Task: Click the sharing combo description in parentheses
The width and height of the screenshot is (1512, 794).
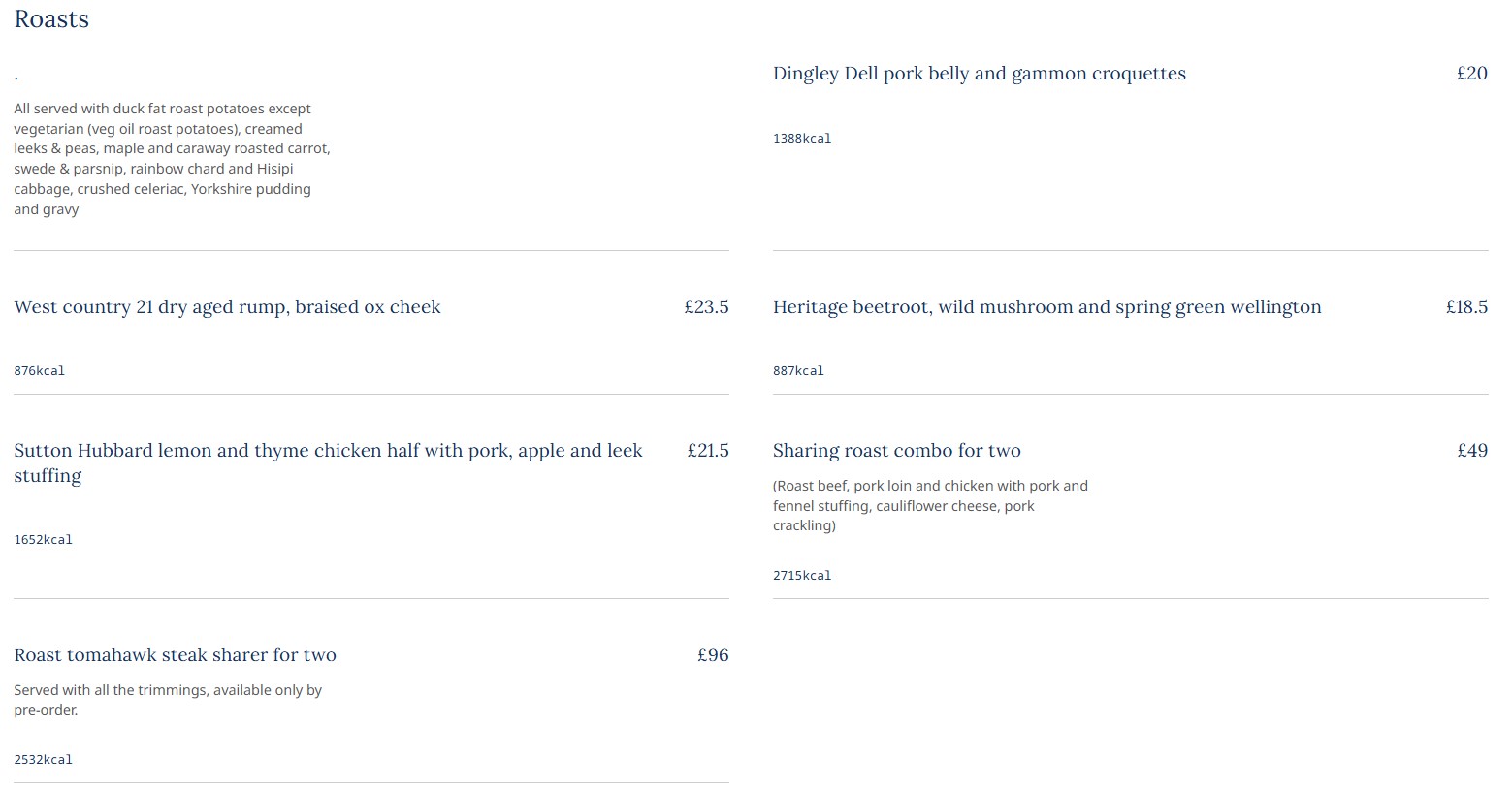Action: [930, 506]
